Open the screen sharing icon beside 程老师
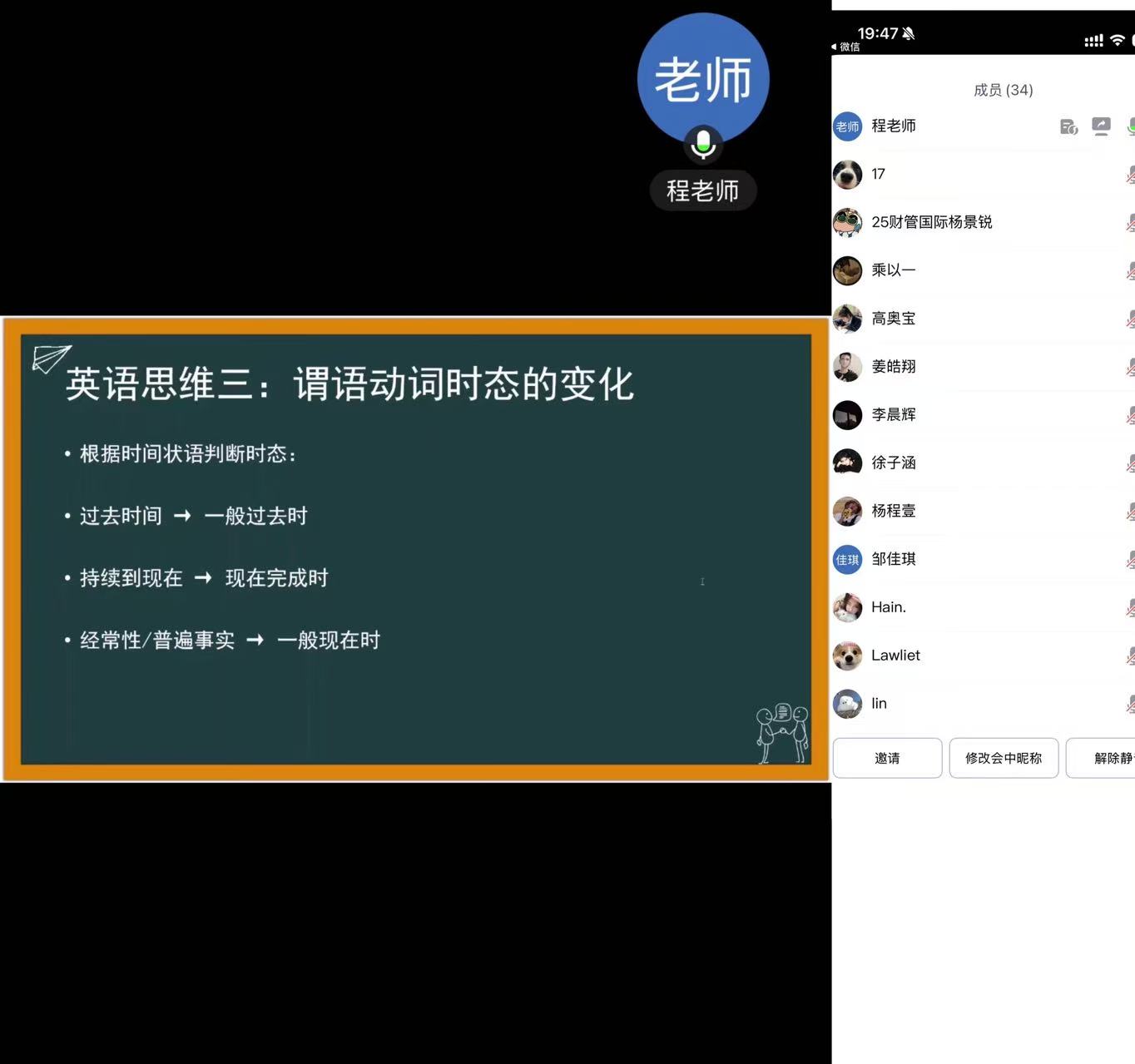Viewport: 1135px width, 1064px height. (x=1101, y=126)
